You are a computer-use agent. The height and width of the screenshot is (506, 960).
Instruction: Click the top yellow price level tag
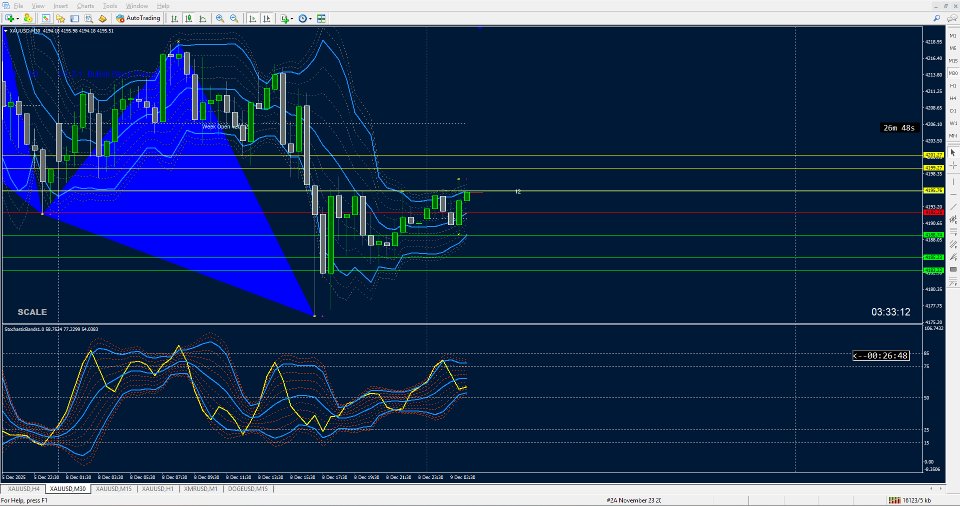pyautogui.click(x=933, y=156)
